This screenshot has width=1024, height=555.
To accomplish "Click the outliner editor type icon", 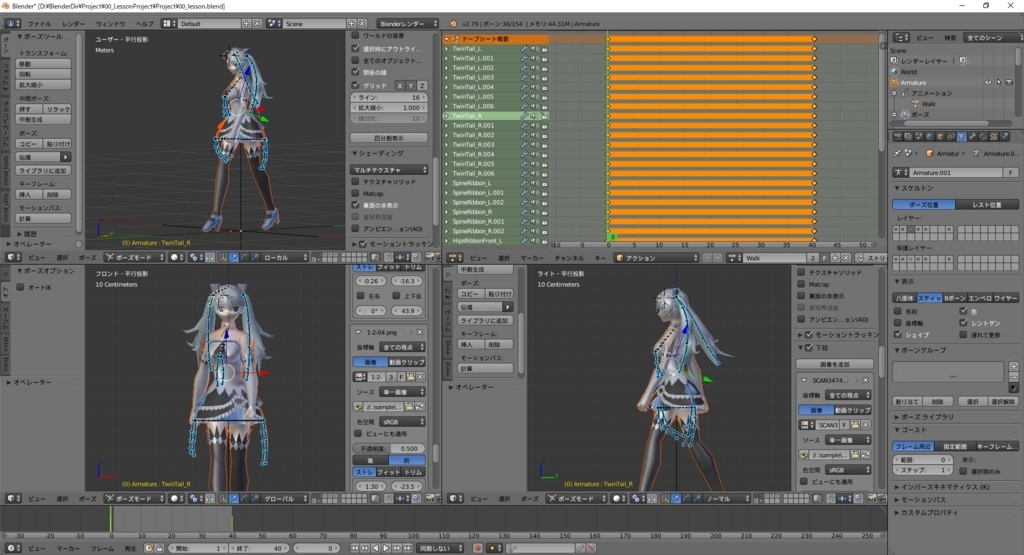I will click(x=898, y=38).
